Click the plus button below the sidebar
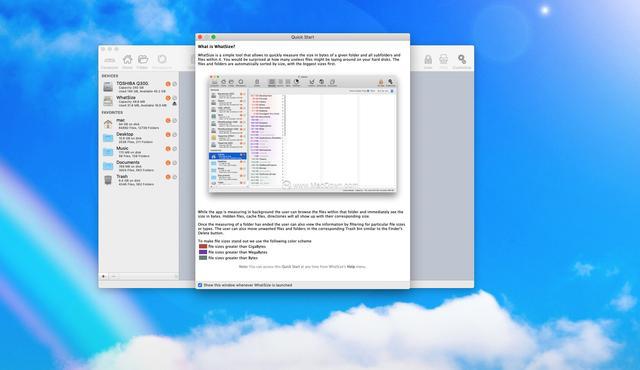 tap(104, 277)
